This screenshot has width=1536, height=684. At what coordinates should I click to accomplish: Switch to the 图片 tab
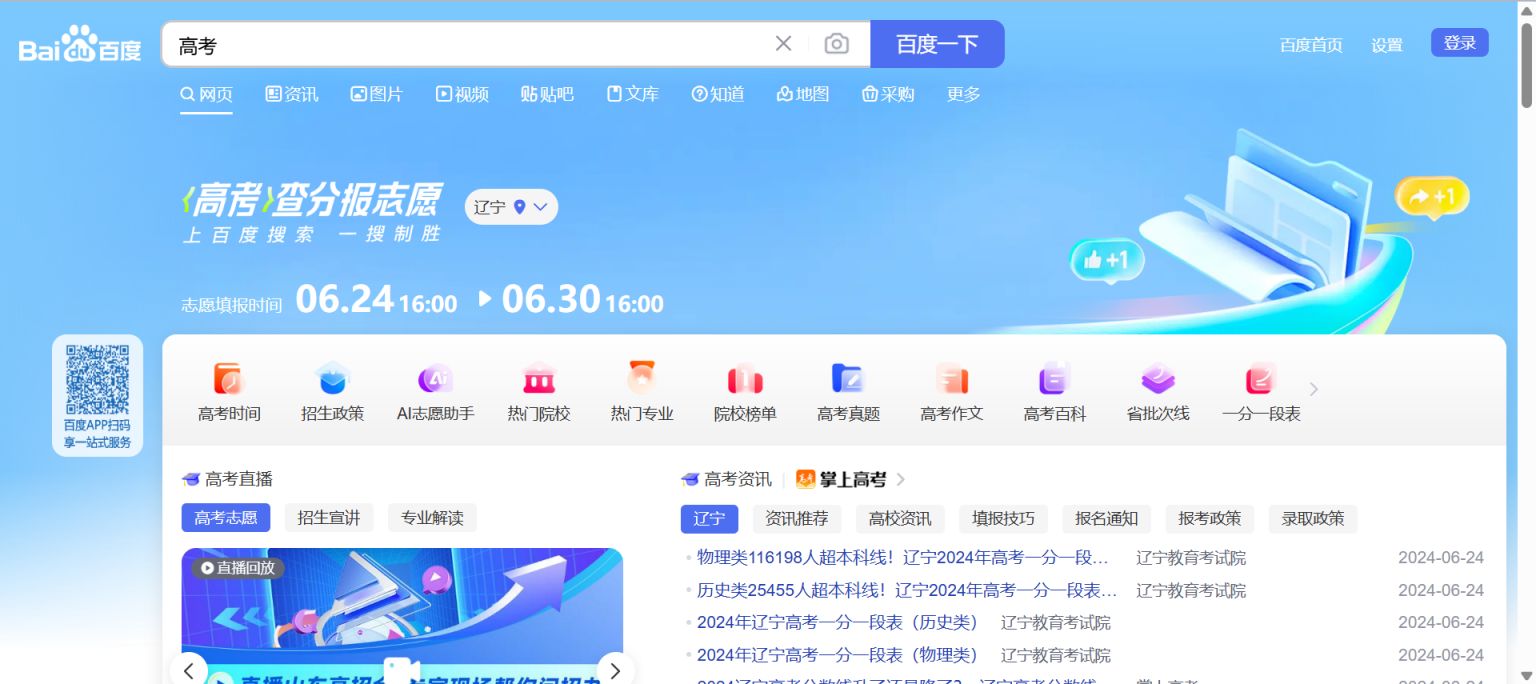[x=377, y=94]
